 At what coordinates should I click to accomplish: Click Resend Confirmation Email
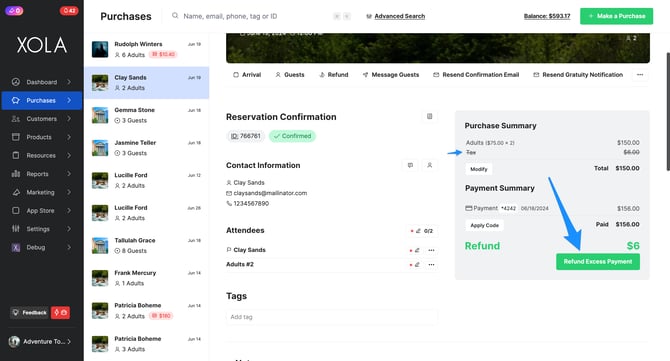point(476,75)
